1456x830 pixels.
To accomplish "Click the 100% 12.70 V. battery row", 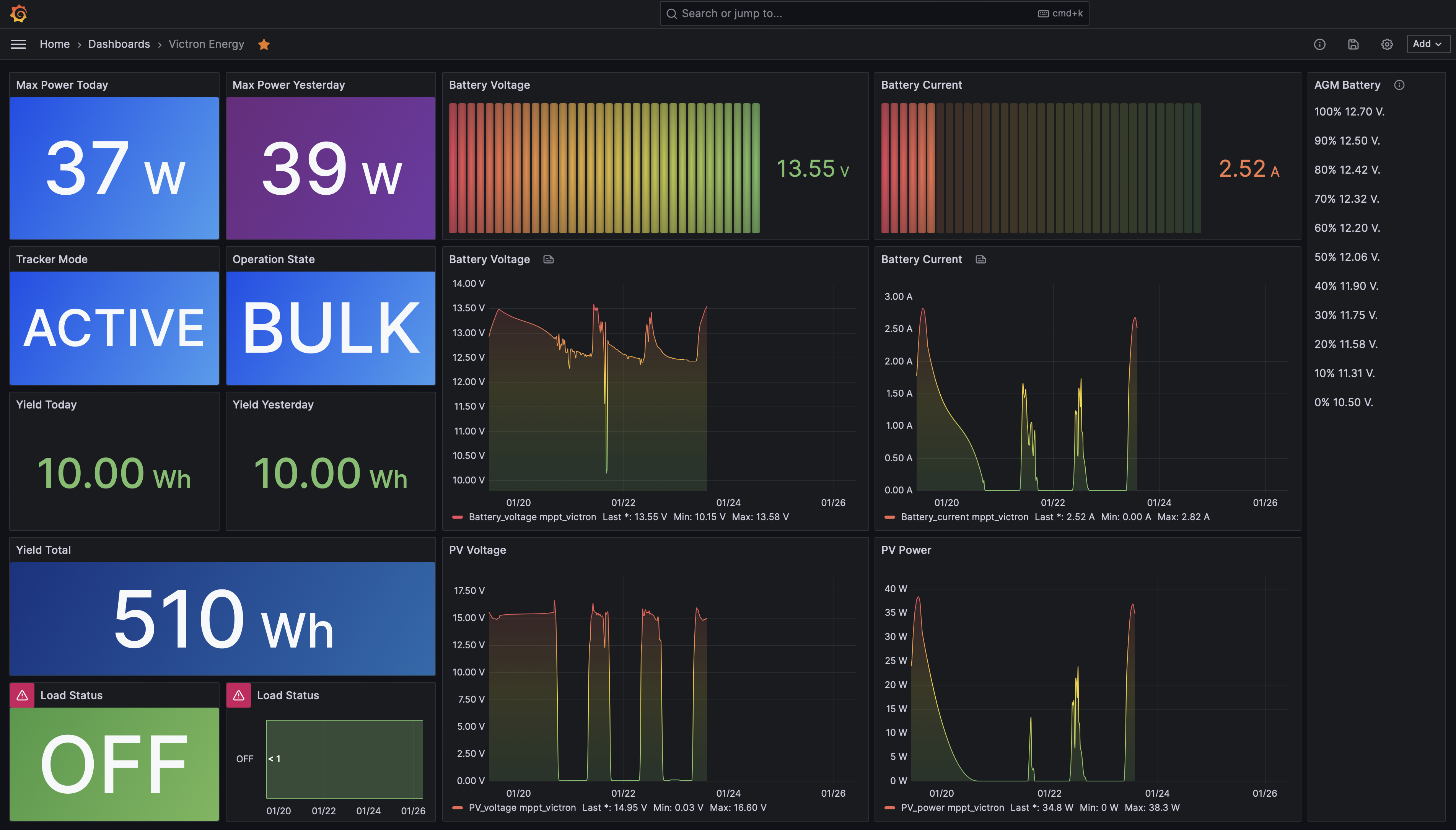I will click(x=1349, y=112).
